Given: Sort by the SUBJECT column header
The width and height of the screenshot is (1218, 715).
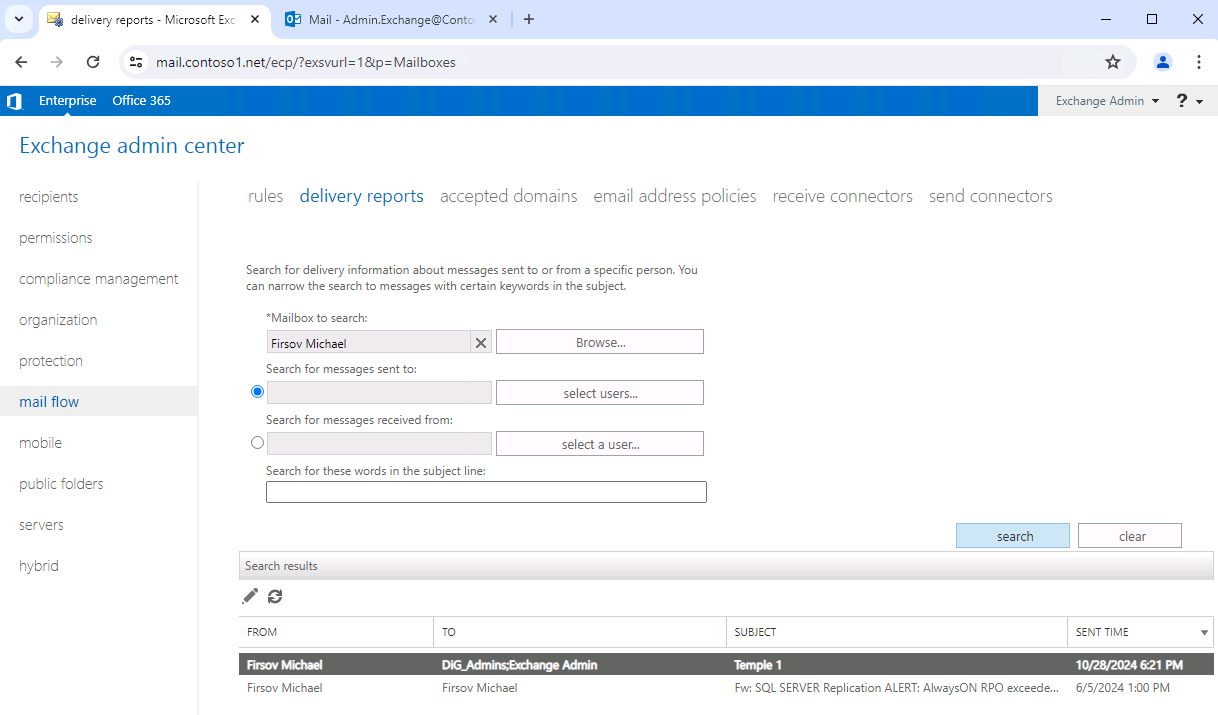Looking at the screenshot, I should coord(897,632).
